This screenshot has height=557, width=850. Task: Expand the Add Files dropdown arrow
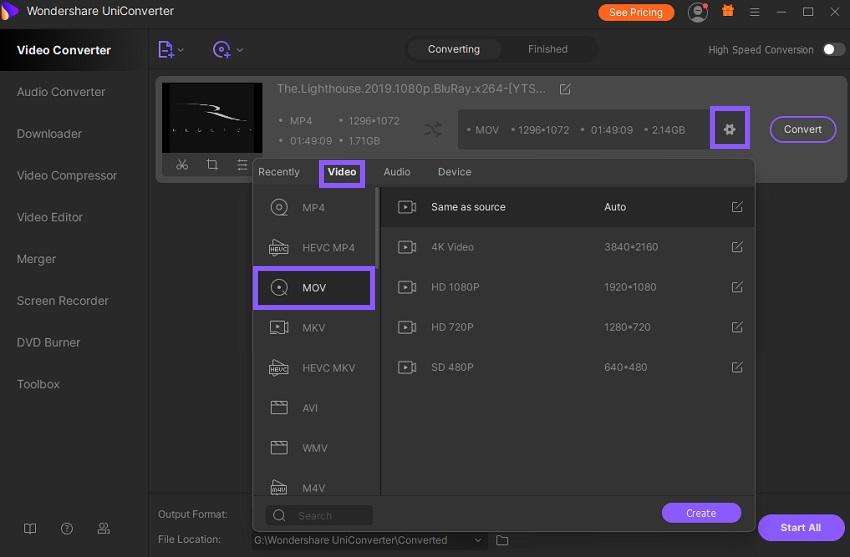coord(180,50)
